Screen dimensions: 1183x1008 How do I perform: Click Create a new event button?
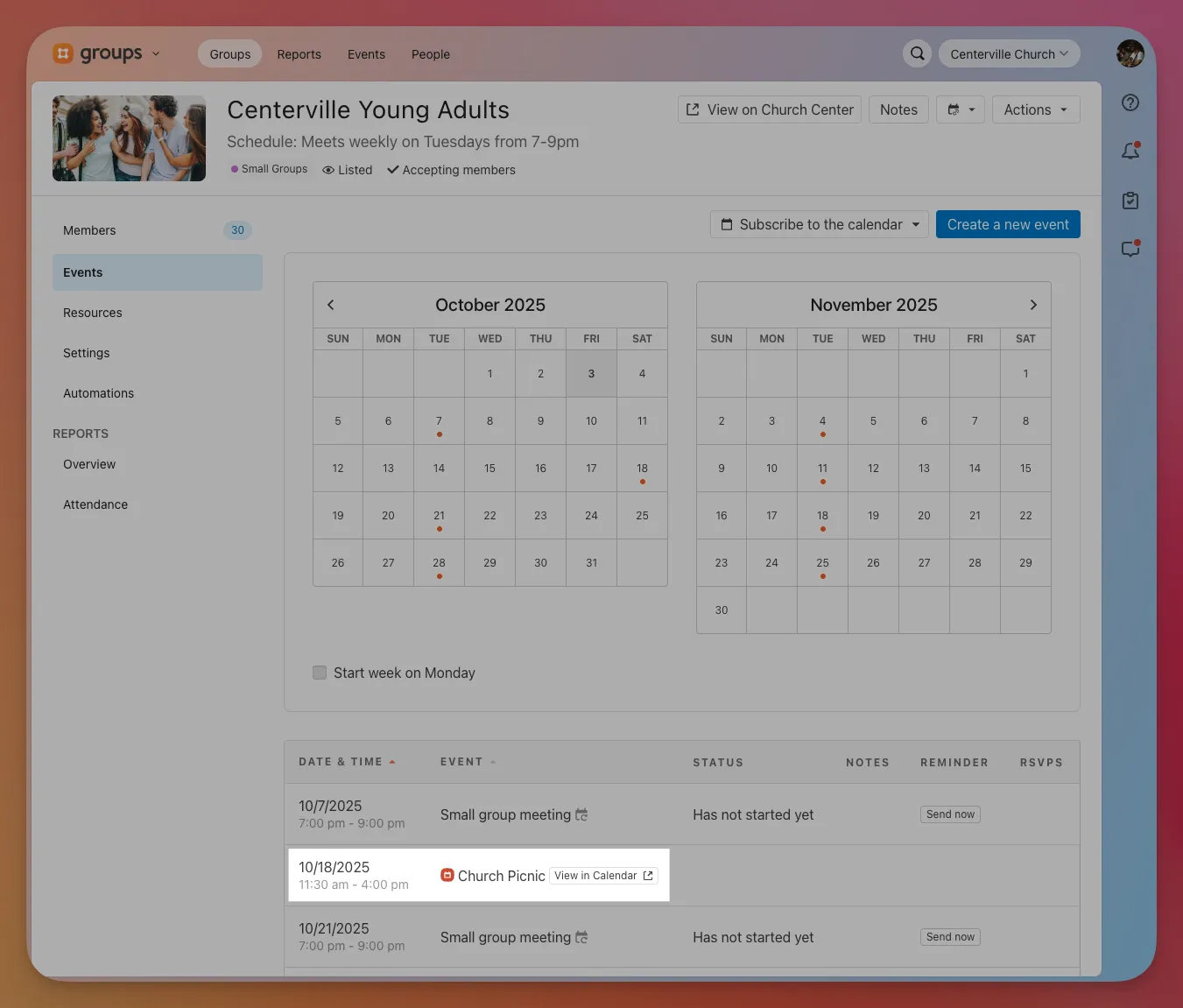tap(1008, 224)
